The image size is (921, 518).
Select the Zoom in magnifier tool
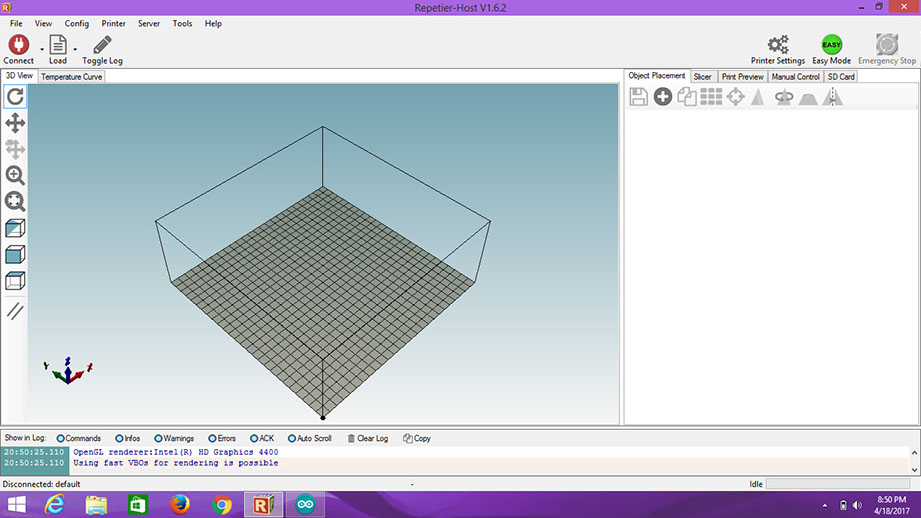coord(15,175)
